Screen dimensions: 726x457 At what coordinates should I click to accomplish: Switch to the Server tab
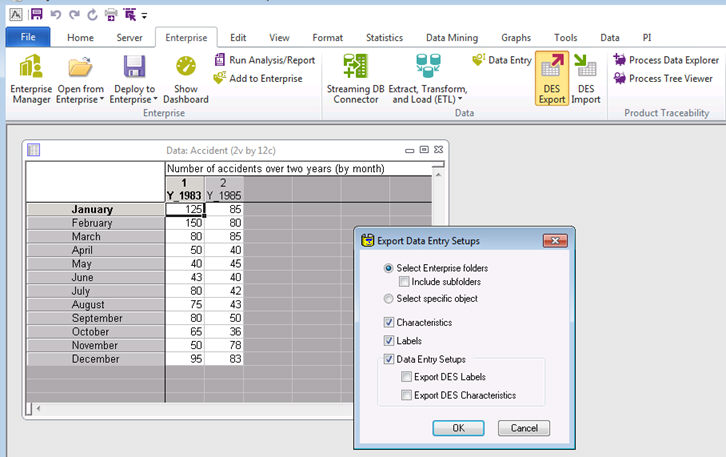point(129,38)
